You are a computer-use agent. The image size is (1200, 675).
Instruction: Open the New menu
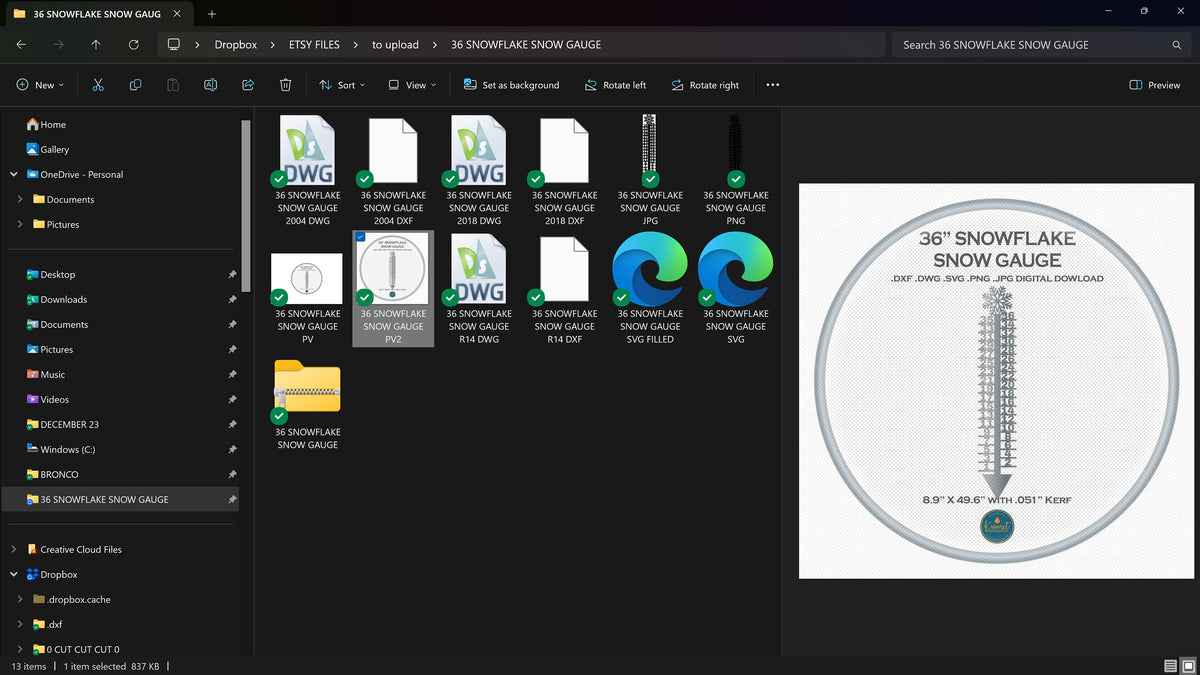point(40,85)
